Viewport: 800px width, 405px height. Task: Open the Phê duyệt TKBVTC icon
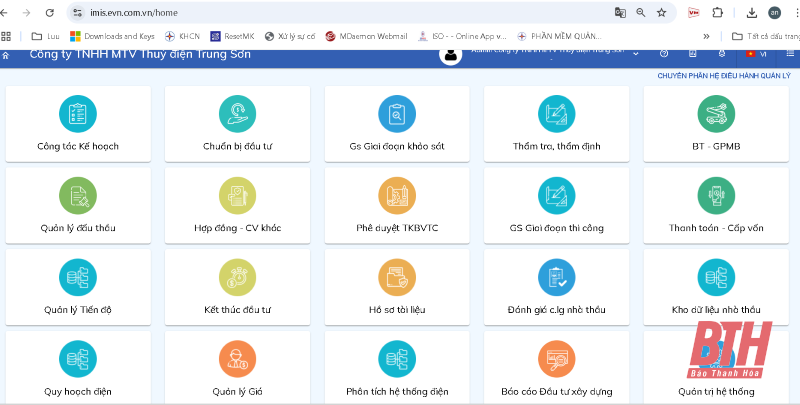click(x=397, y=195)
